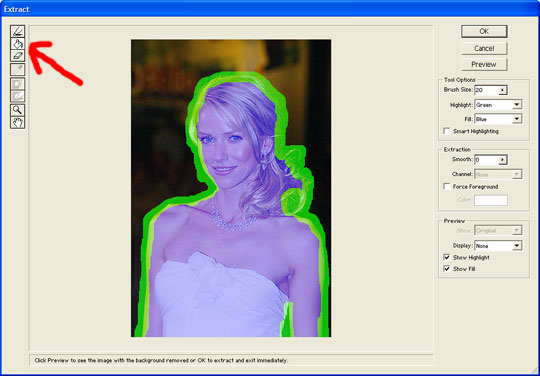Select the Zoom magnifier tool
Screen dimensions: 540x376
point(18,110)
